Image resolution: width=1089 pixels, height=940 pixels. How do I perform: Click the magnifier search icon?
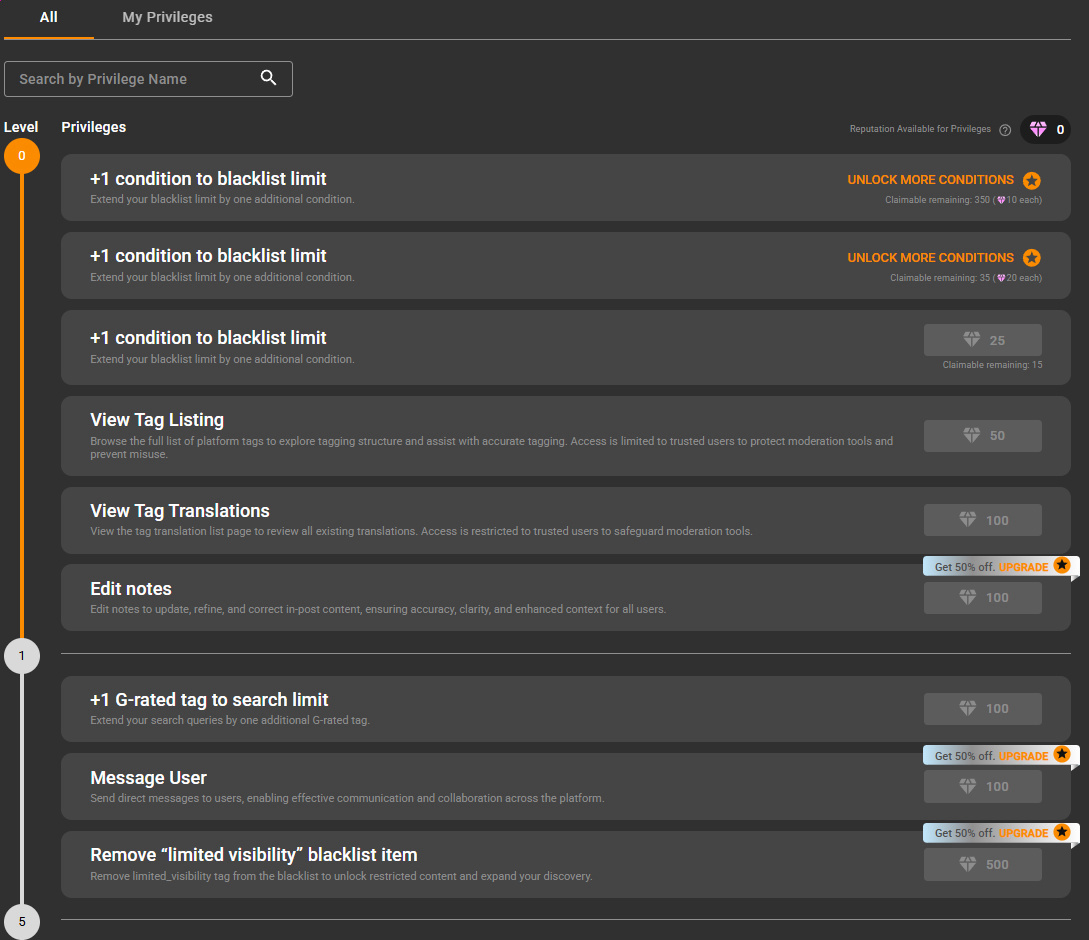click(x=269, y=78)
